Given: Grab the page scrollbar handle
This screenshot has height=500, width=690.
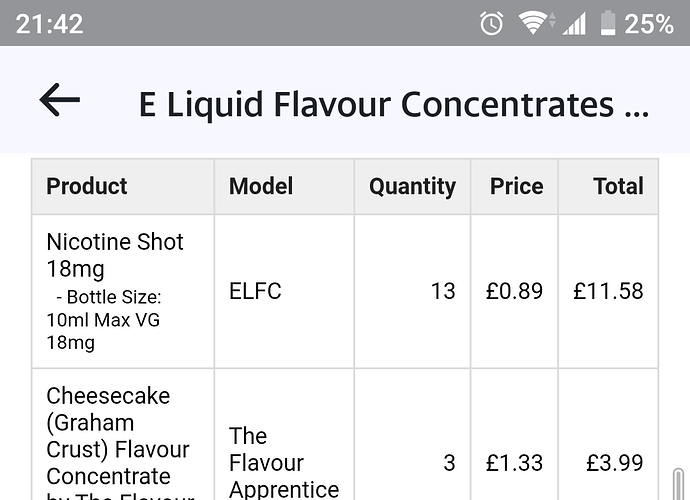Looking at the screenshot, I should [679, 484].
